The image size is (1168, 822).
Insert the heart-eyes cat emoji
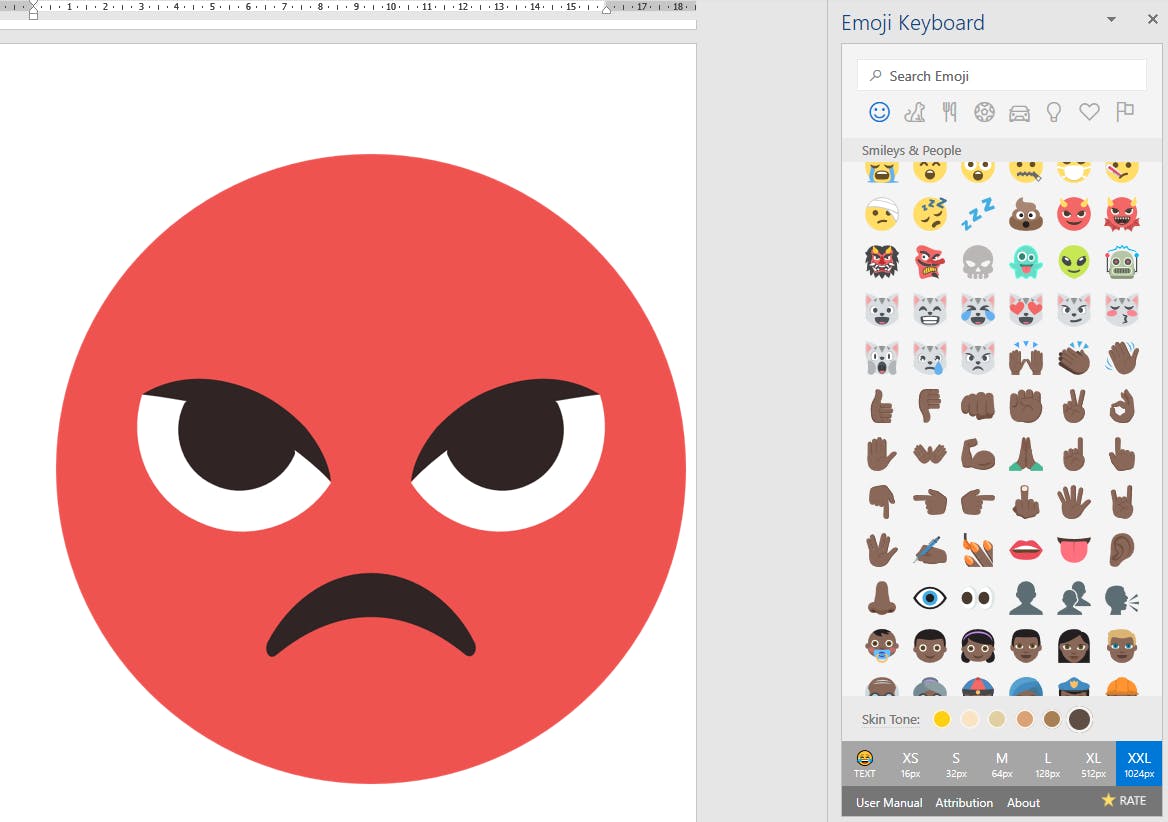point(1026,310)
